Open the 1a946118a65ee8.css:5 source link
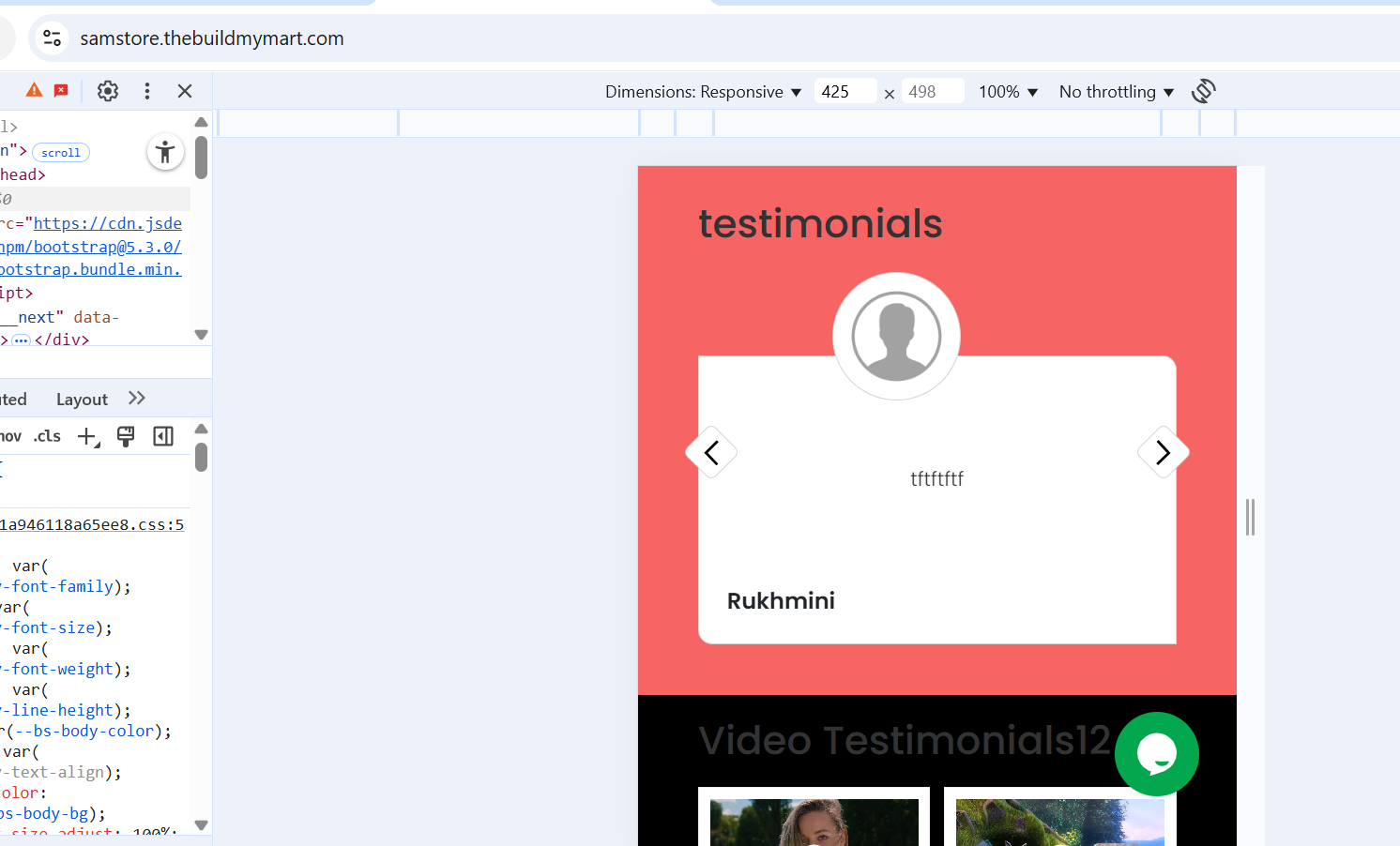This screenshot has width=1400, height=846. pos(92,525)
